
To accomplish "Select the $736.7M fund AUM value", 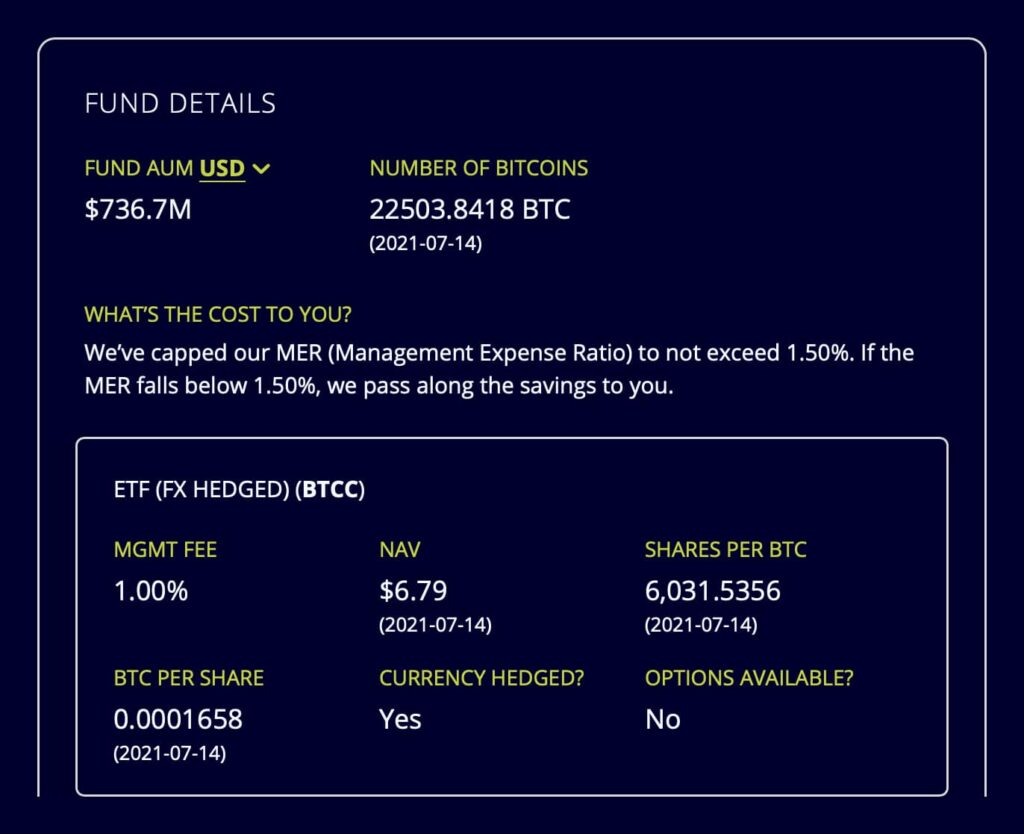I will (138, 210).
